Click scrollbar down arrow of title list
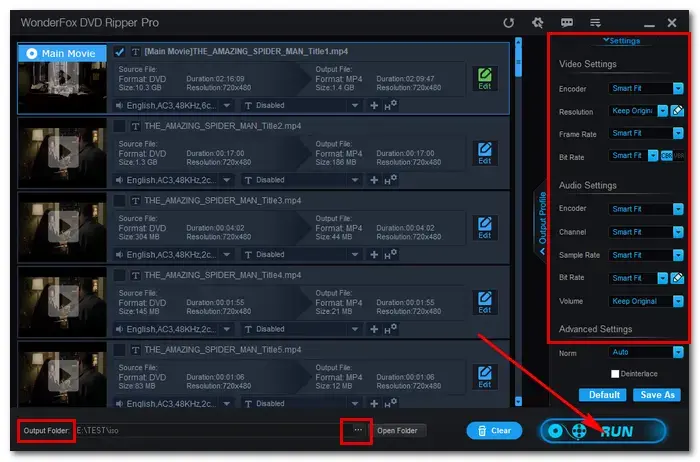Screen dimensions: 700x462 (518, 401)
